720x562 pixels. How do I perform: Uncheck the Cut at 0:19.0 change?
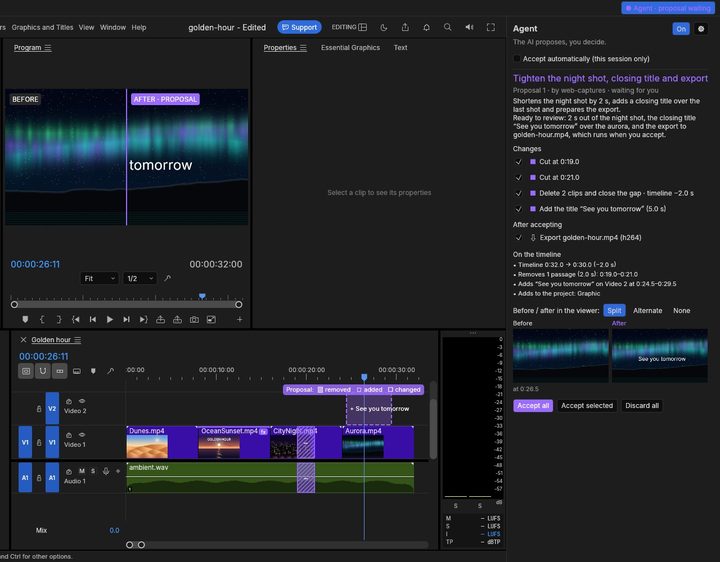pos(518,162)
